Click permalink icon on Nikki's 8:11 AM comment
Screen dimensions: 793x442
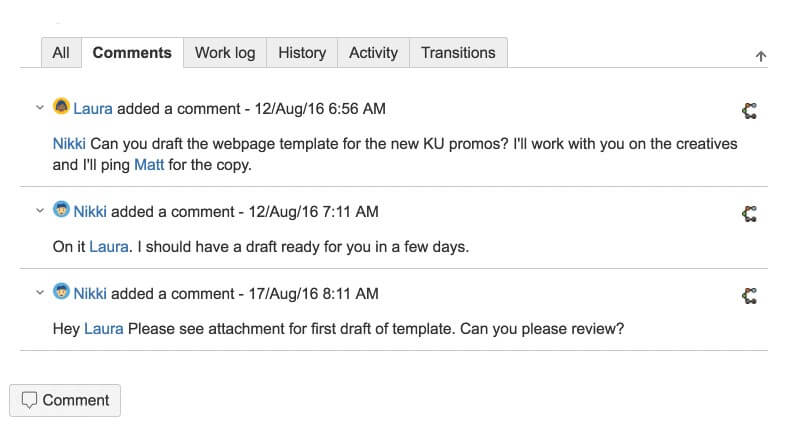point(750,295)
